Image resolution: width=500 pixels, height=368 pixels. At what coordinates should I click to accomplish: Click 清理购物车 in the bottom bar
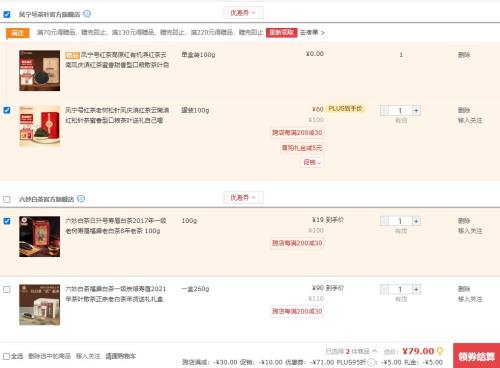coord(121,356)
